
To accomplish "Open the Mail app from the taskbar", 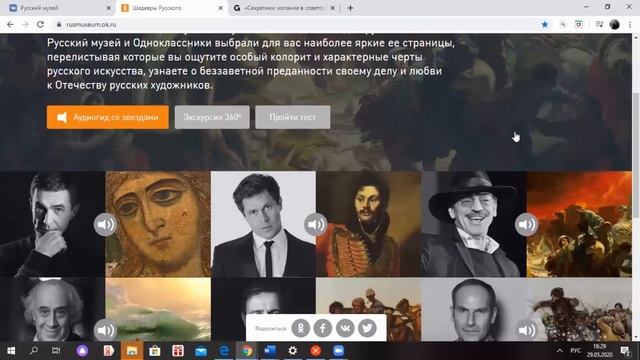I will (x=201, y=351).
